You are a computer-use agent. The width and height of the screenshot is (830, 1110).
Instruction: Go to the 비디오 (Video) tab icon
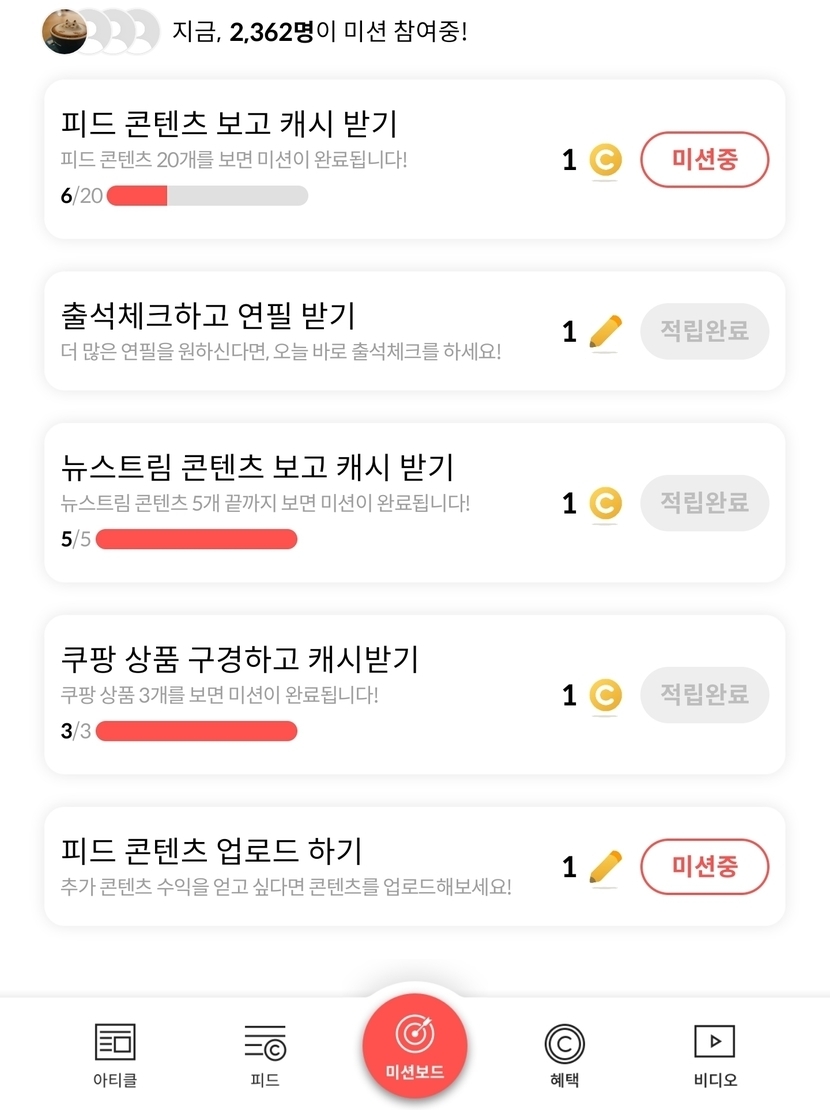click(715, 1042)
